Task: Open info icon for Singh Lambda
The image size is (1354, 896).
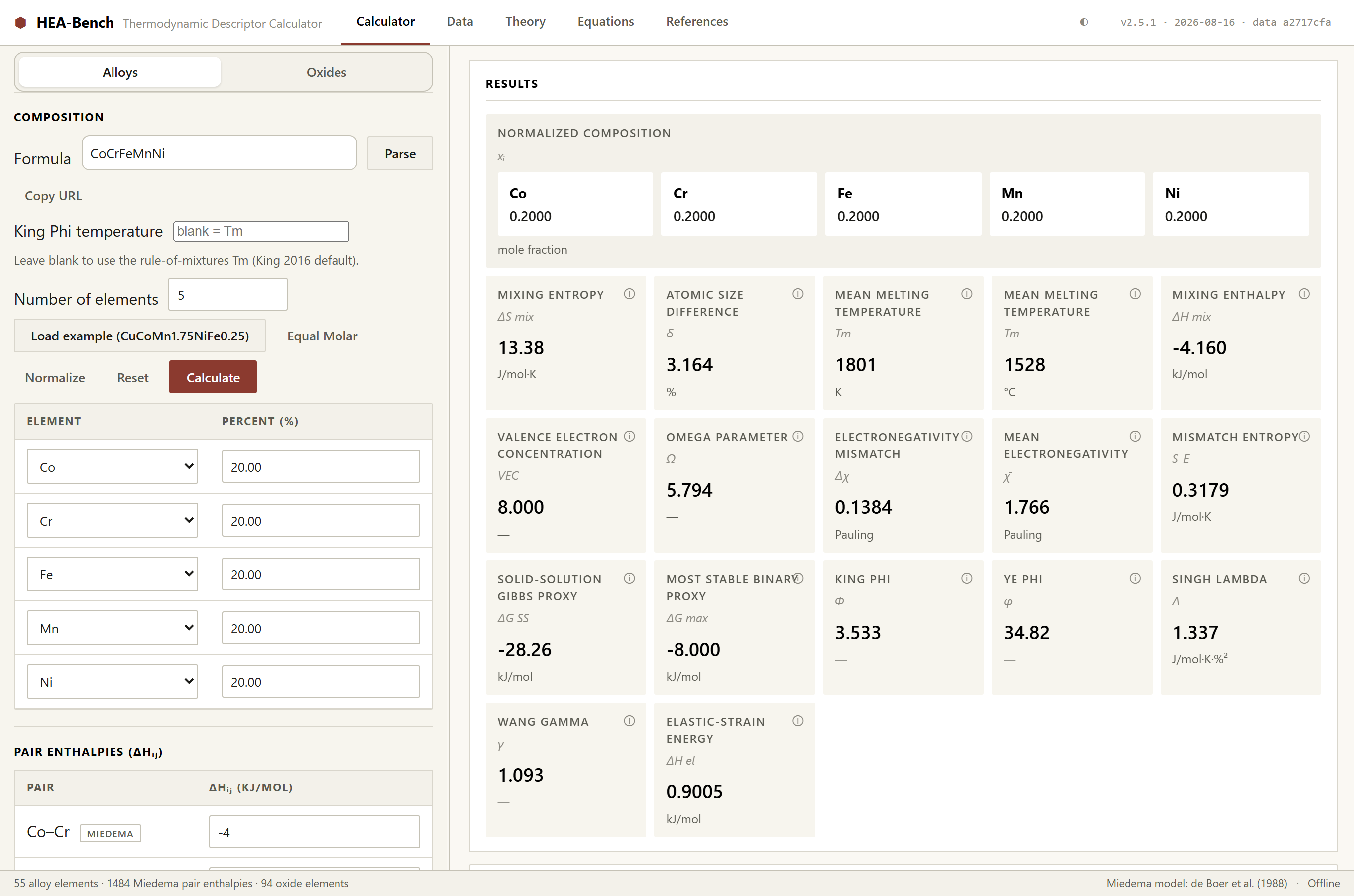Action: [1304, 578]
